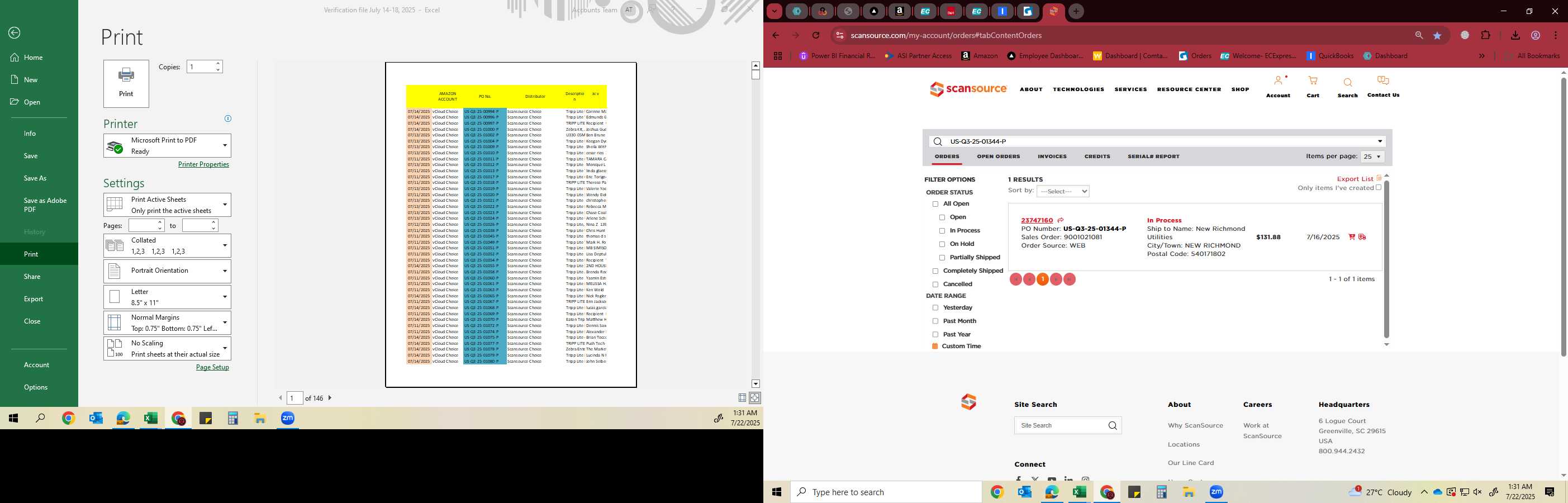The width and height of the screenshot is (1568, 503).
Task: Click Show Margins icon under print preview
Action: (742, 398)
